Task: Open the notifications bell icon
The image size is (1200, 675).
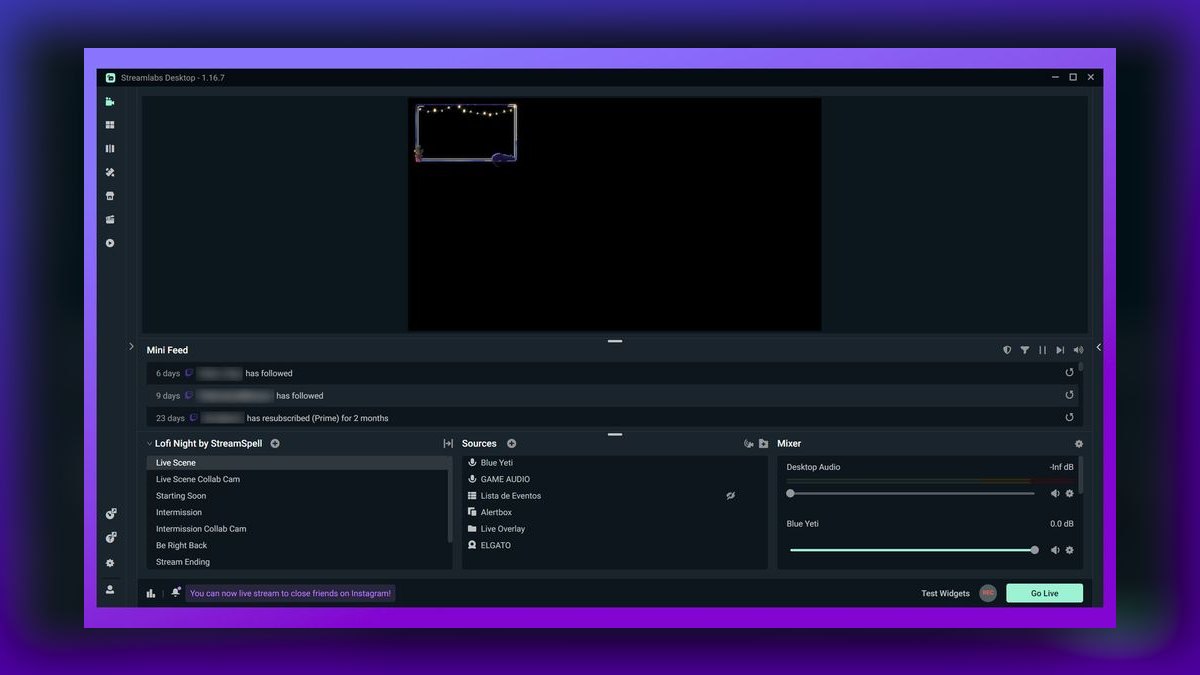Action: point(176,593)
